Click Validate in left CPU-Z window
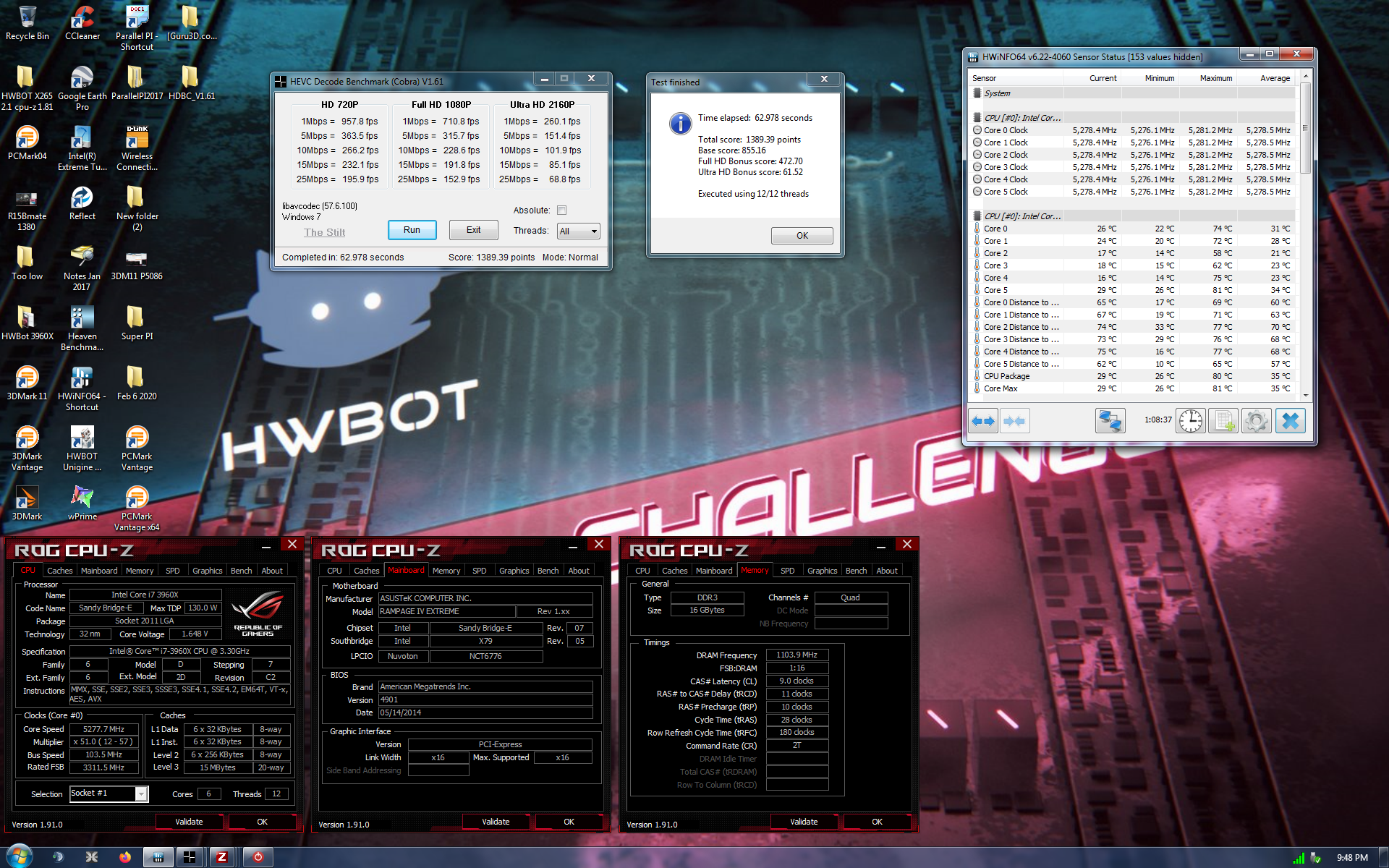The image size is (1389, 868). click(189, 822)
